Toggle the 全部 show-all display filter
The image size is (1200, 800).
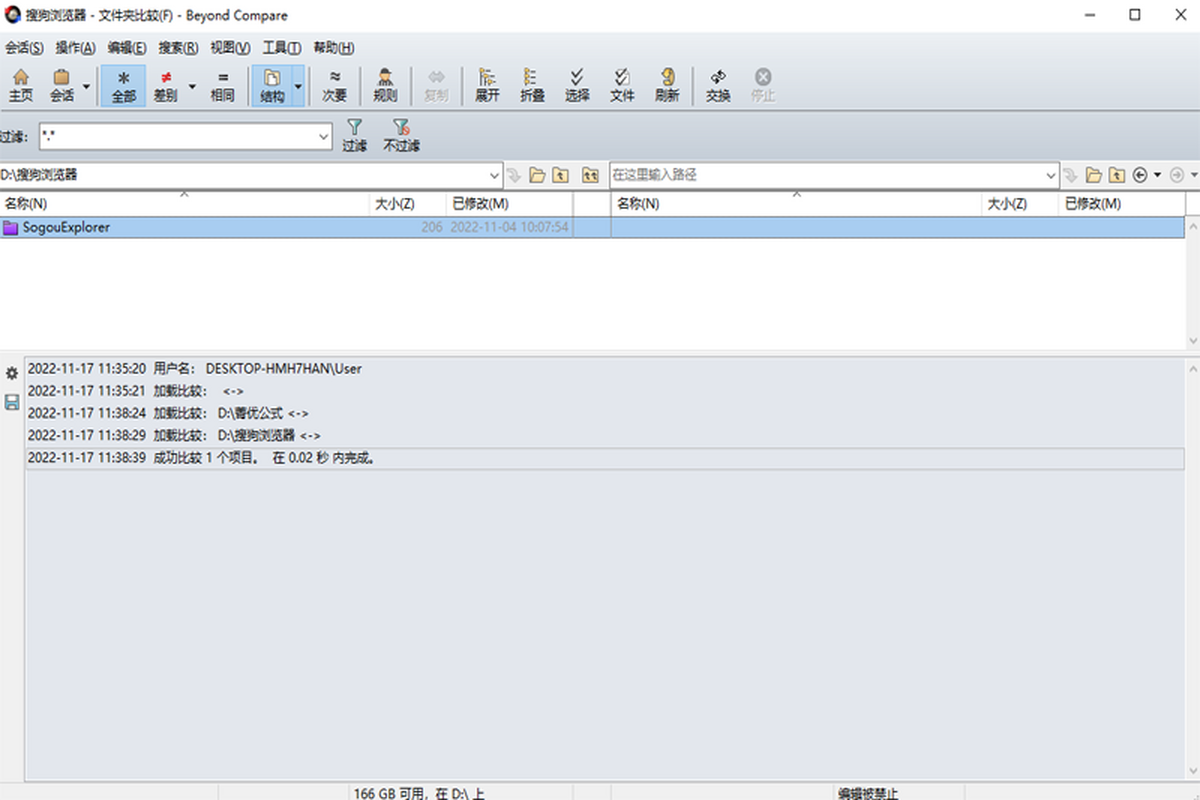tap(123, 85)
